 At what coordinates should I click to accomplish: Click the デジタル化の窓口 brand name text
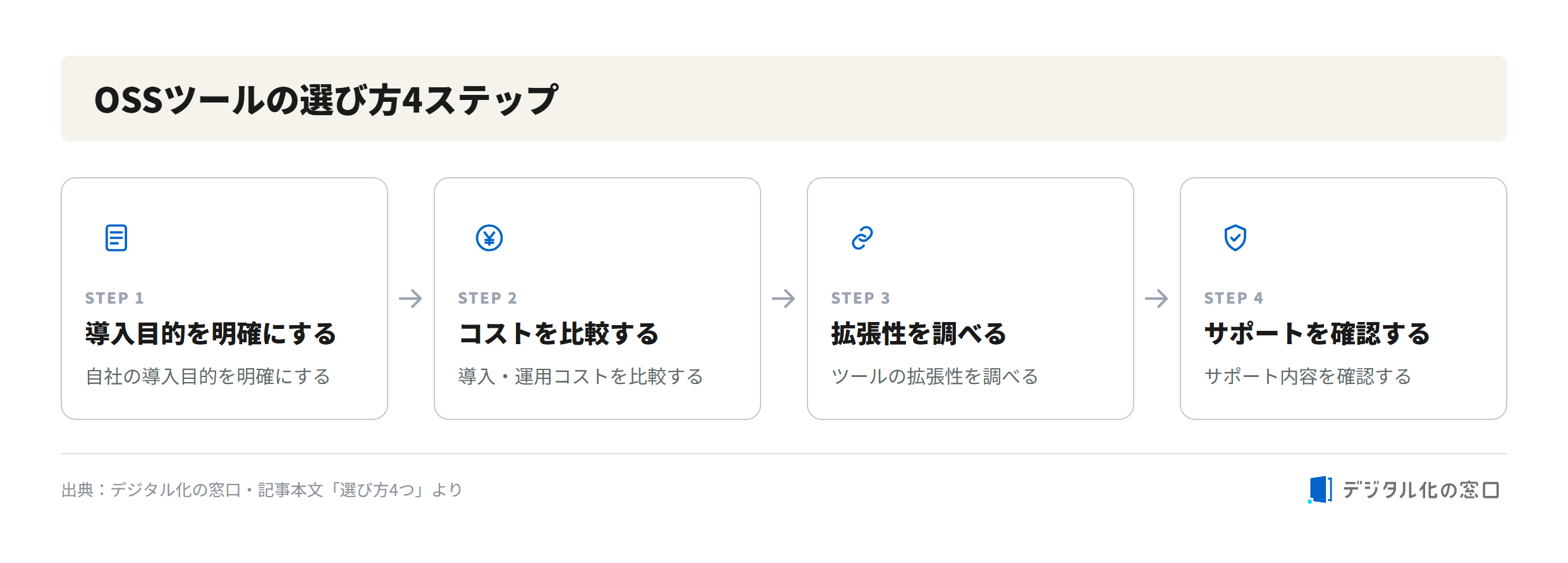tap(1421, 490)
